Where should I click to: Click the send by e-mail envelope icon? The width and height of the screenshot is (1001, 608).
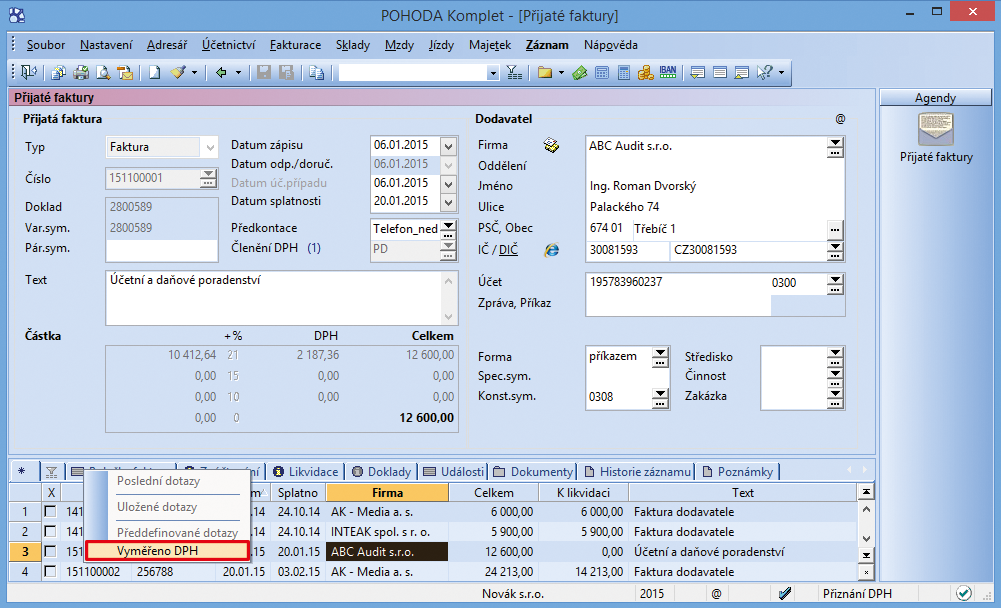[125, 72]
